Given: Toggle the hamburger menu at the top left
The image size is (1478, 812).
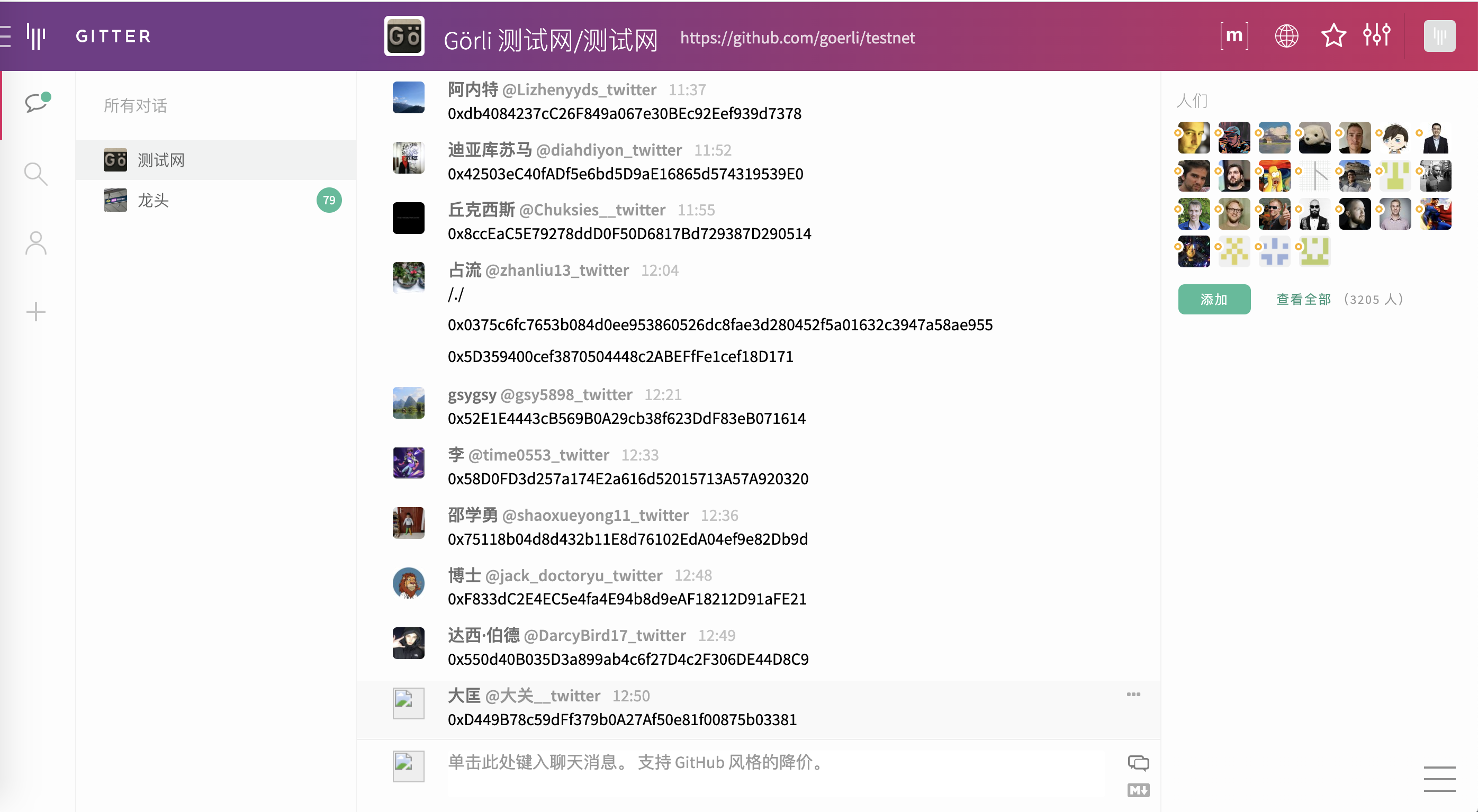Looking at the screenshot, I should [x=6, y=36].
